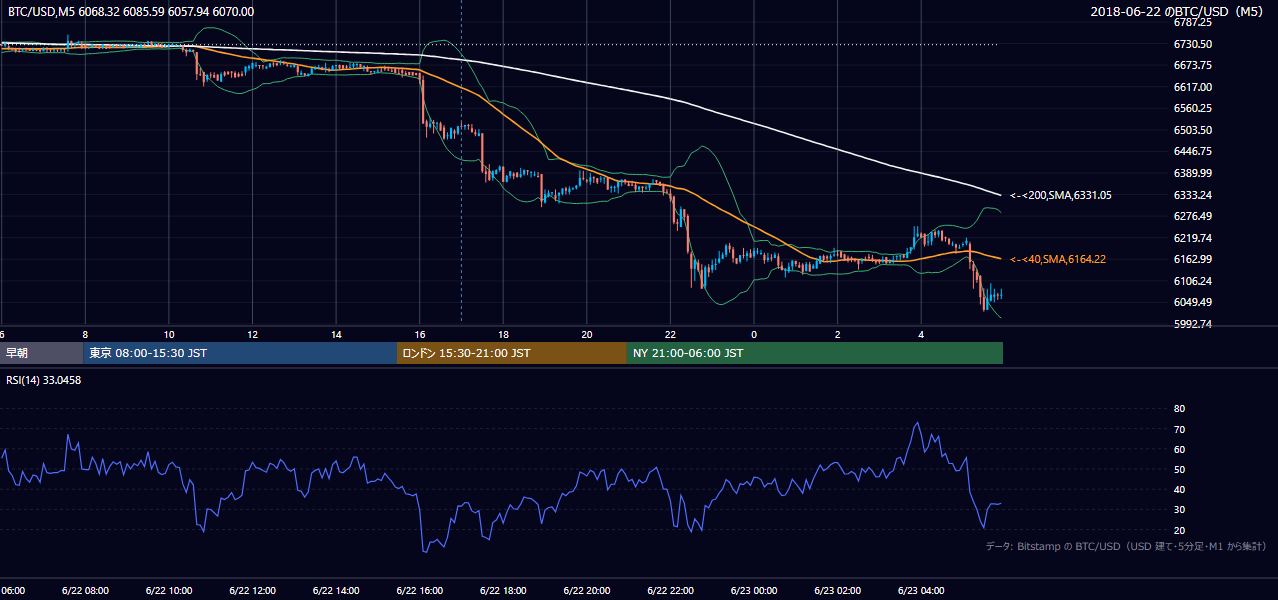Select the 東京 08:00-15:30 JST session bar

click(240, 353)
